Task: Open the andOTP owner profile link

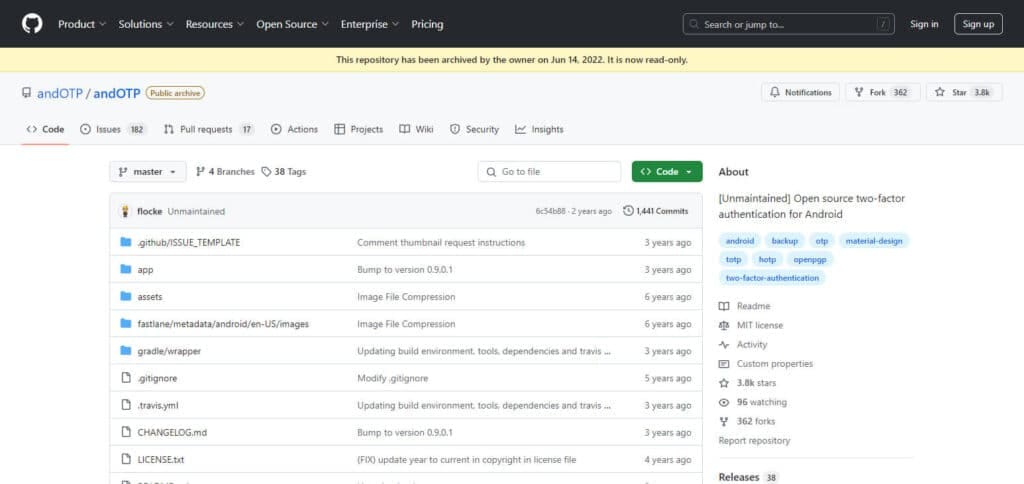Action: [x=60, y=93]
